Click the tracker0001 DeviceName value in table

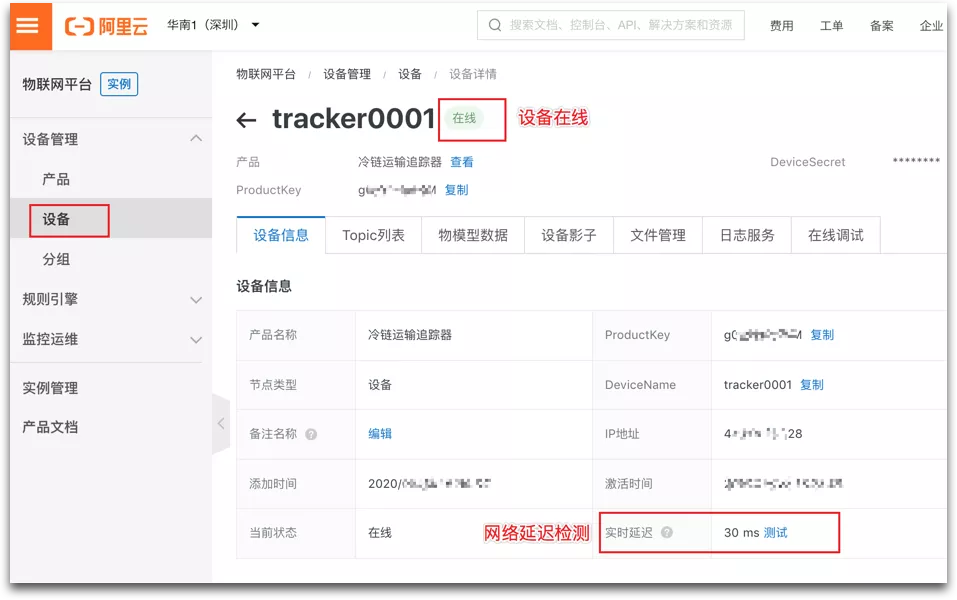[x=757, y=385]
